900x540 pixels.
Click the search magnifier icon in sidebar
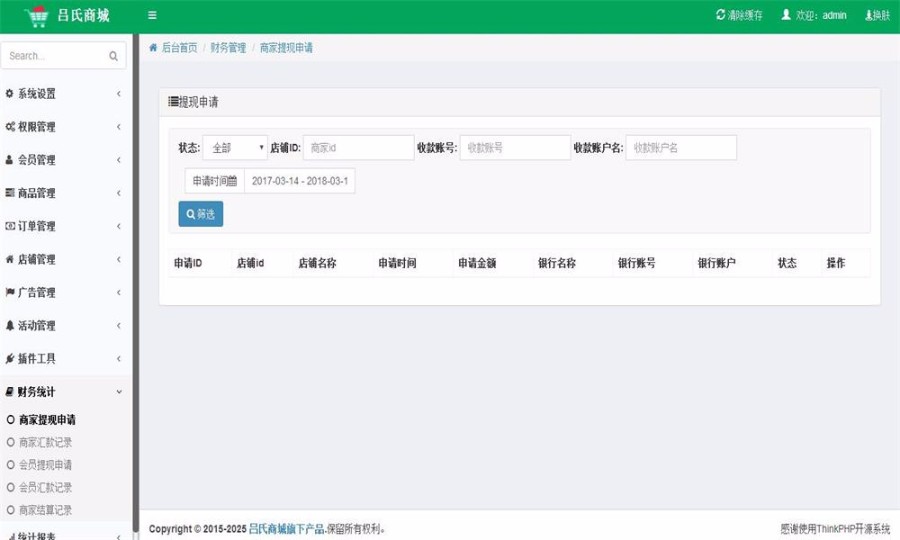coord(113,56)
